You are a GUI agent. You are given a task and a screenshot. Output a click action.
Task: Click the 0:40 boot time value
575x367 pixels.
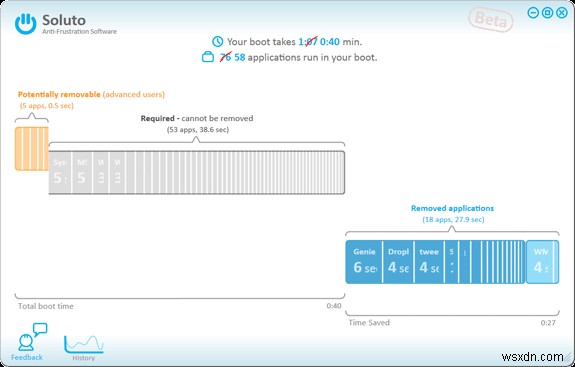tap(330, 42)
